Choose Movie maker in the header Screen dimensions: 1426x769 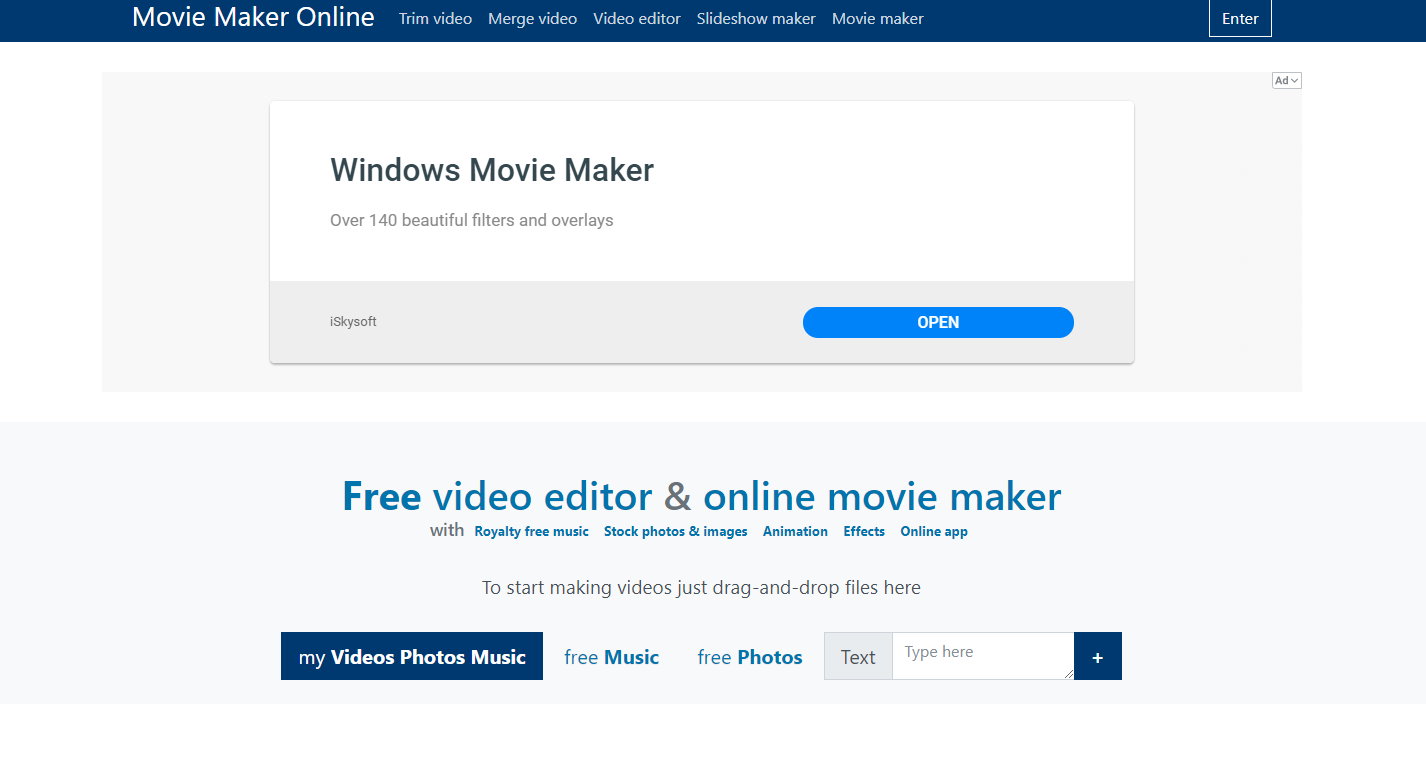(878, 18)
